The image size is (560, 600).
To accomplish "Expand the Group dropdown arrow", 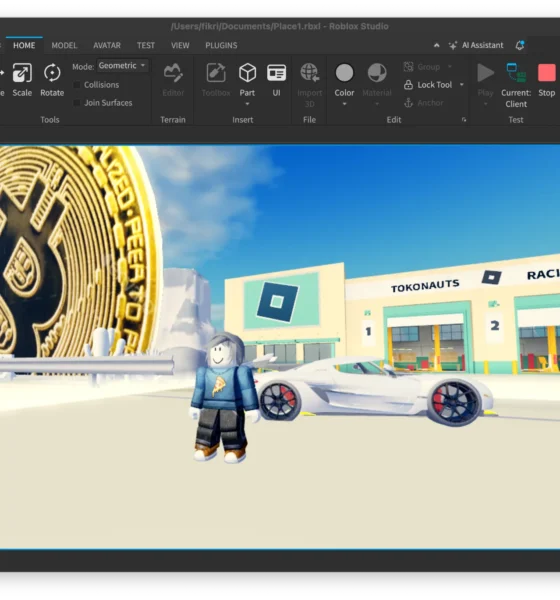I will (450, 67).
